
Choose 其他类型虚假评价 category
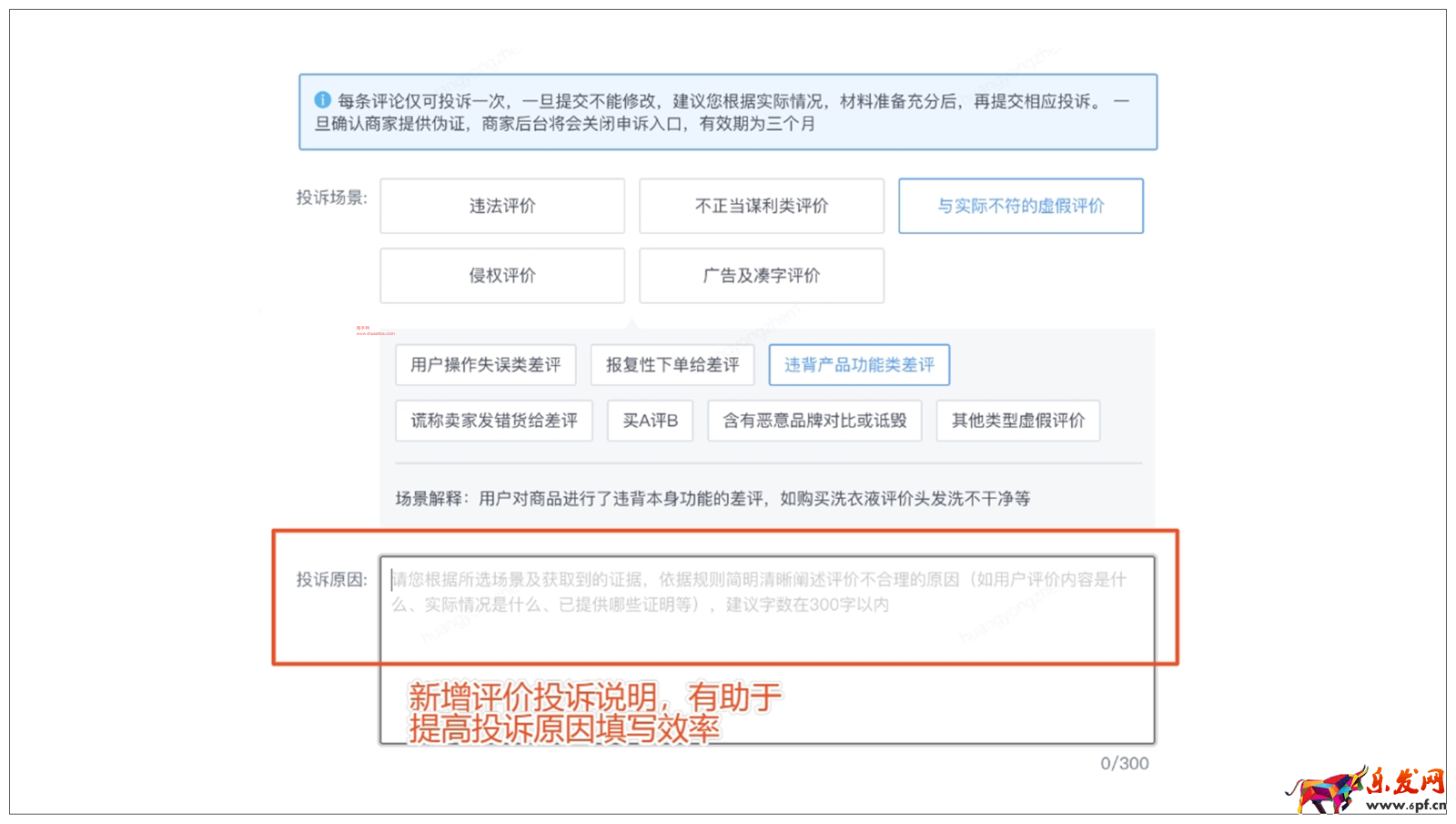pos(1017,420)
